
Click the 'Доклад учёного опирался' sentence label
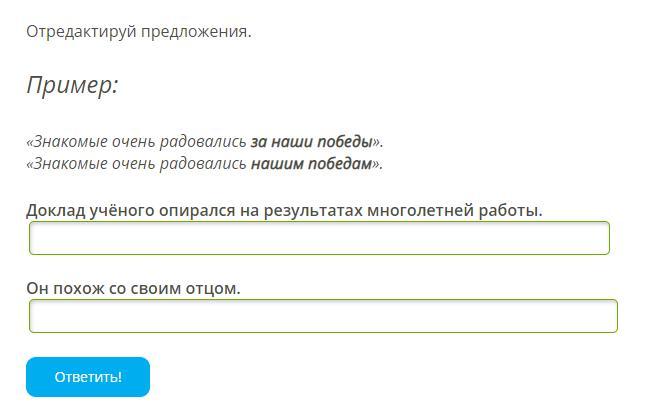(284, 210)
